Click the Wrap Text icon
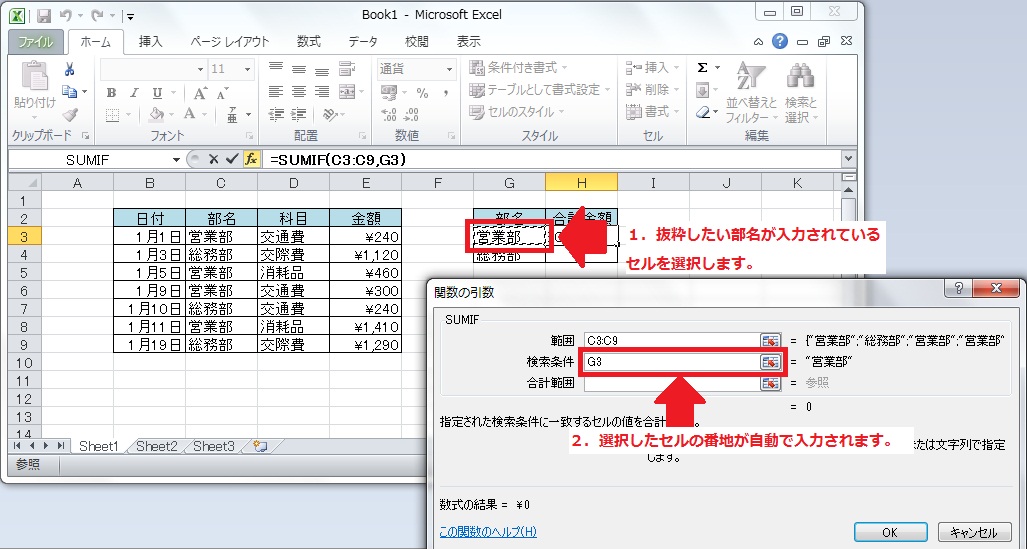This screenshot has width=1027, height=549. coord(346,69)
